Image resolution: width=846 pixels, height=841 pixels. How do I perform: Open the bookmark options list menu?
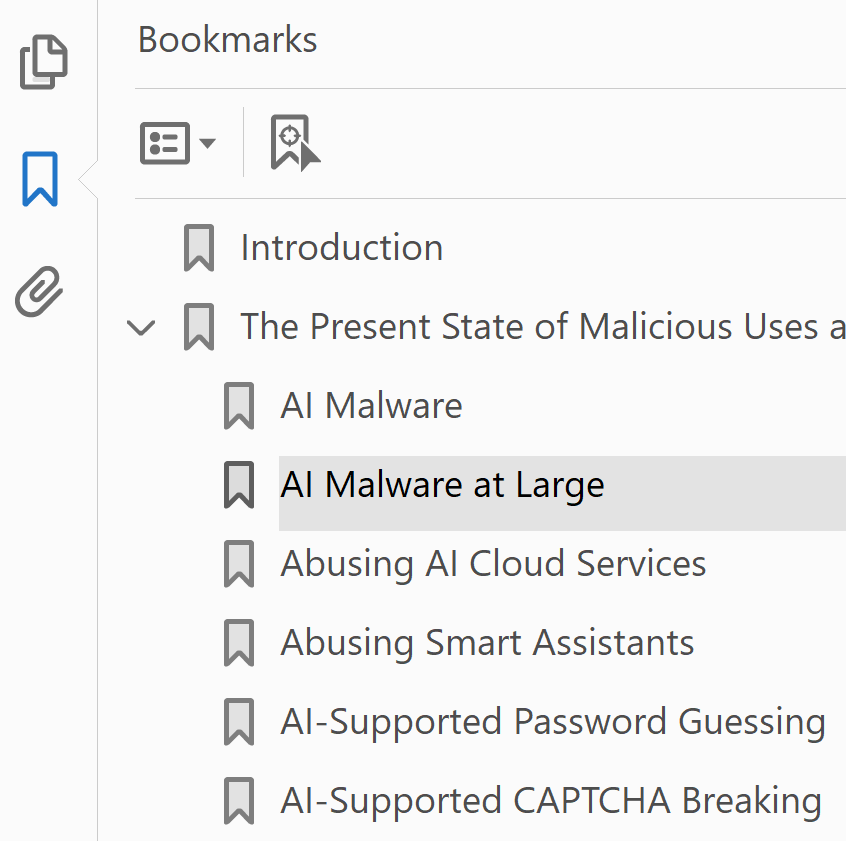(x=178, y=143)
